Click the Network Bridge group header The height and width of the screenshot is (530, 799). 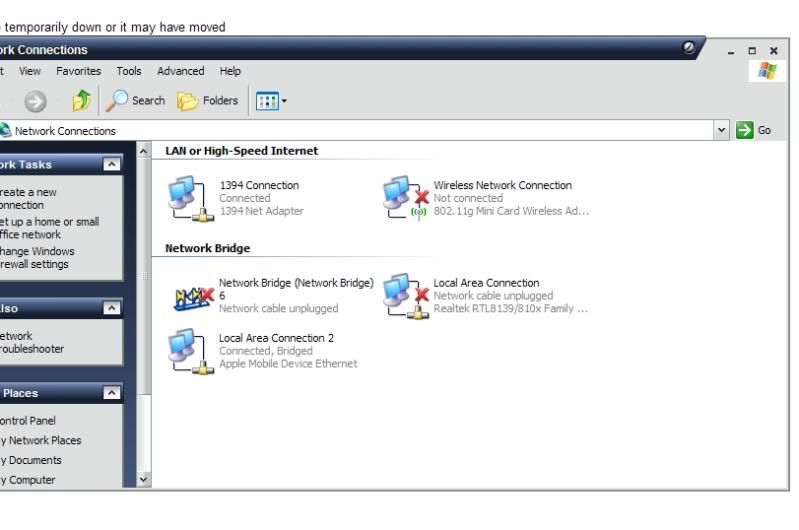[207, 248]
